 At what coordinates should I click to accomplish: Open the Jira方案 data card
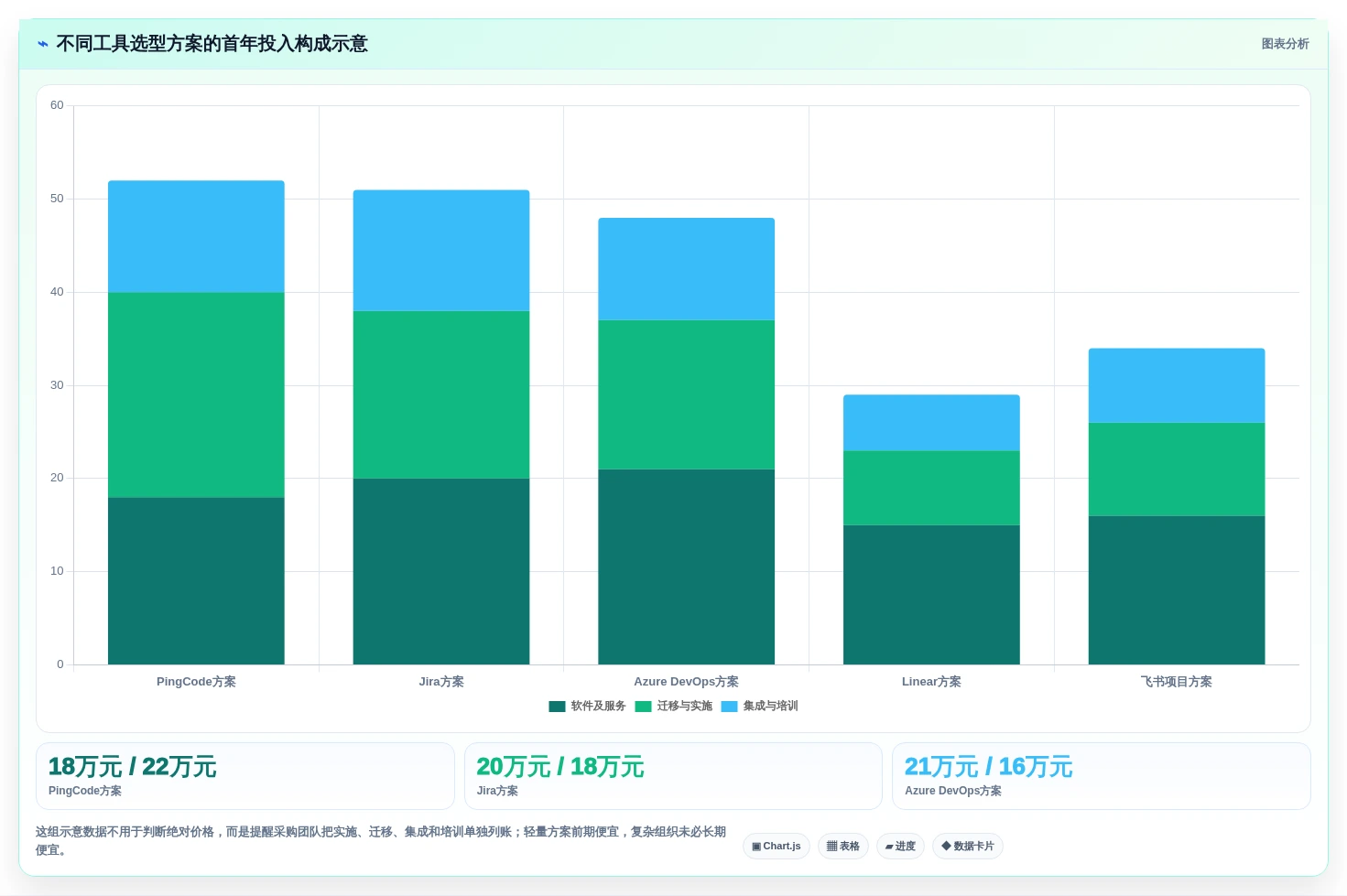(x=673, y=776)
